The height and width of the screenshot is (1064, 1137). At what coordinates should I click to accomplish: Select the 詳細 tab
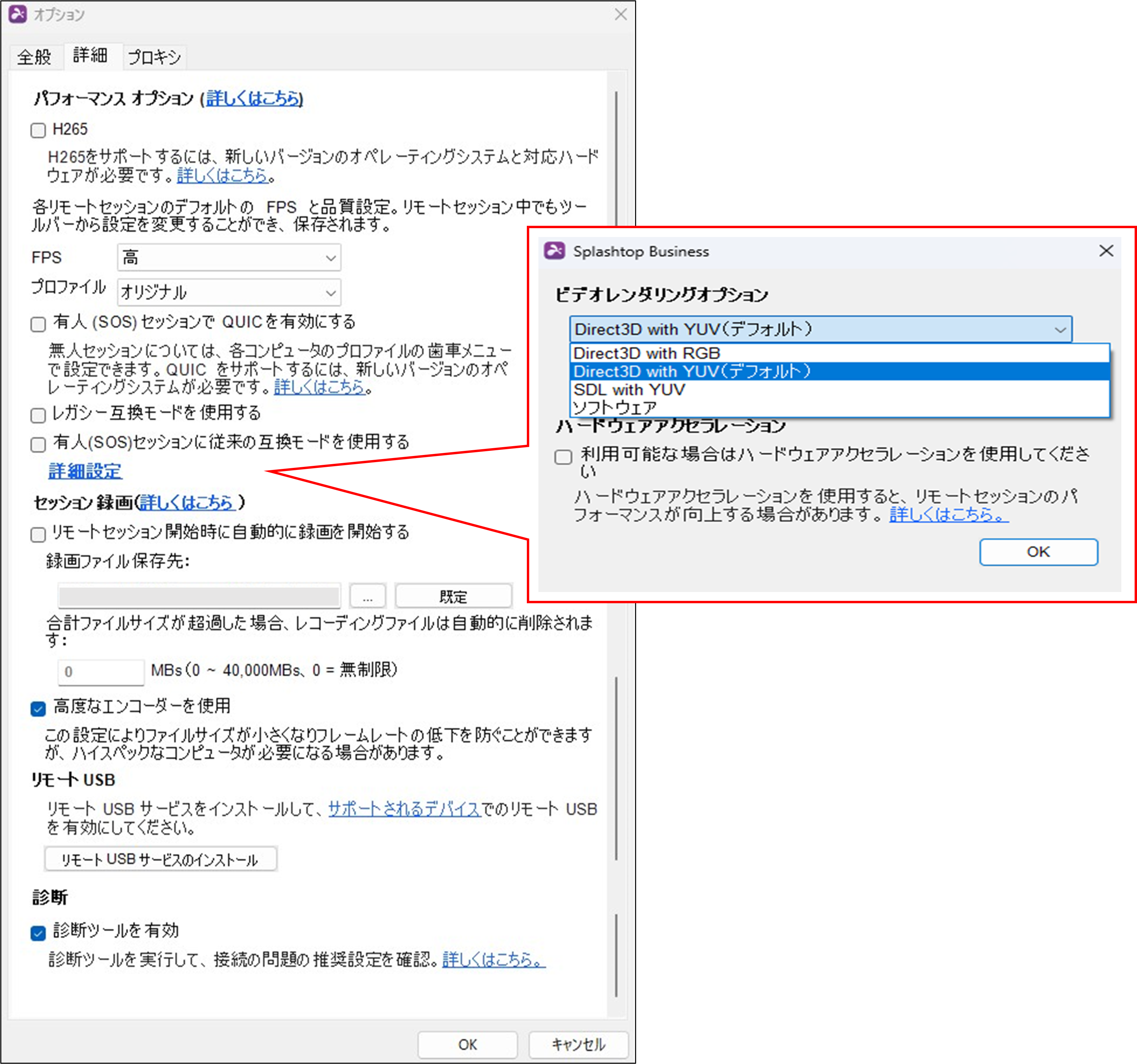[91, 55]
